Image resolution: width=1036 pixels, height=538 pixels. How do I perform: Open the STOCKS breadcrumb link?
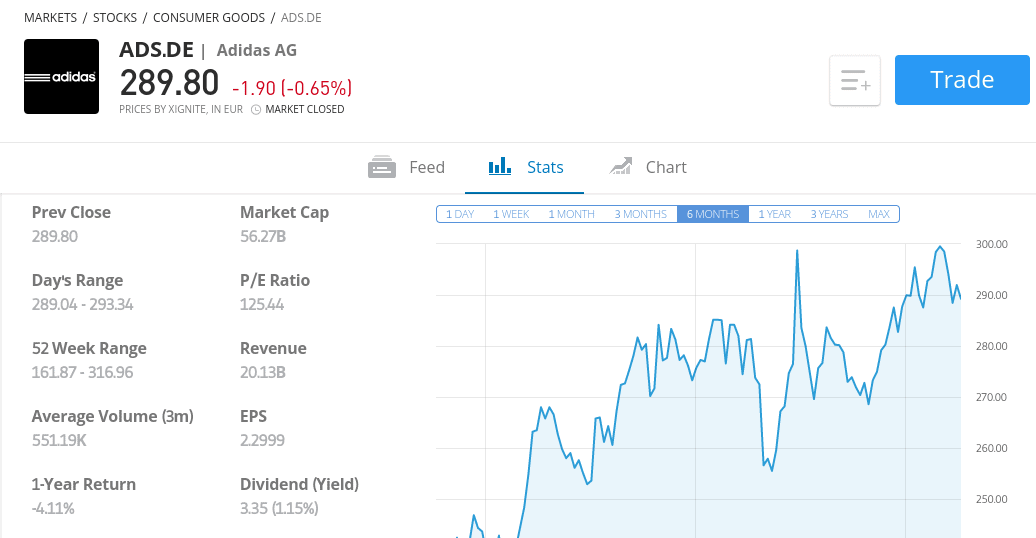[x=115, y=18]
